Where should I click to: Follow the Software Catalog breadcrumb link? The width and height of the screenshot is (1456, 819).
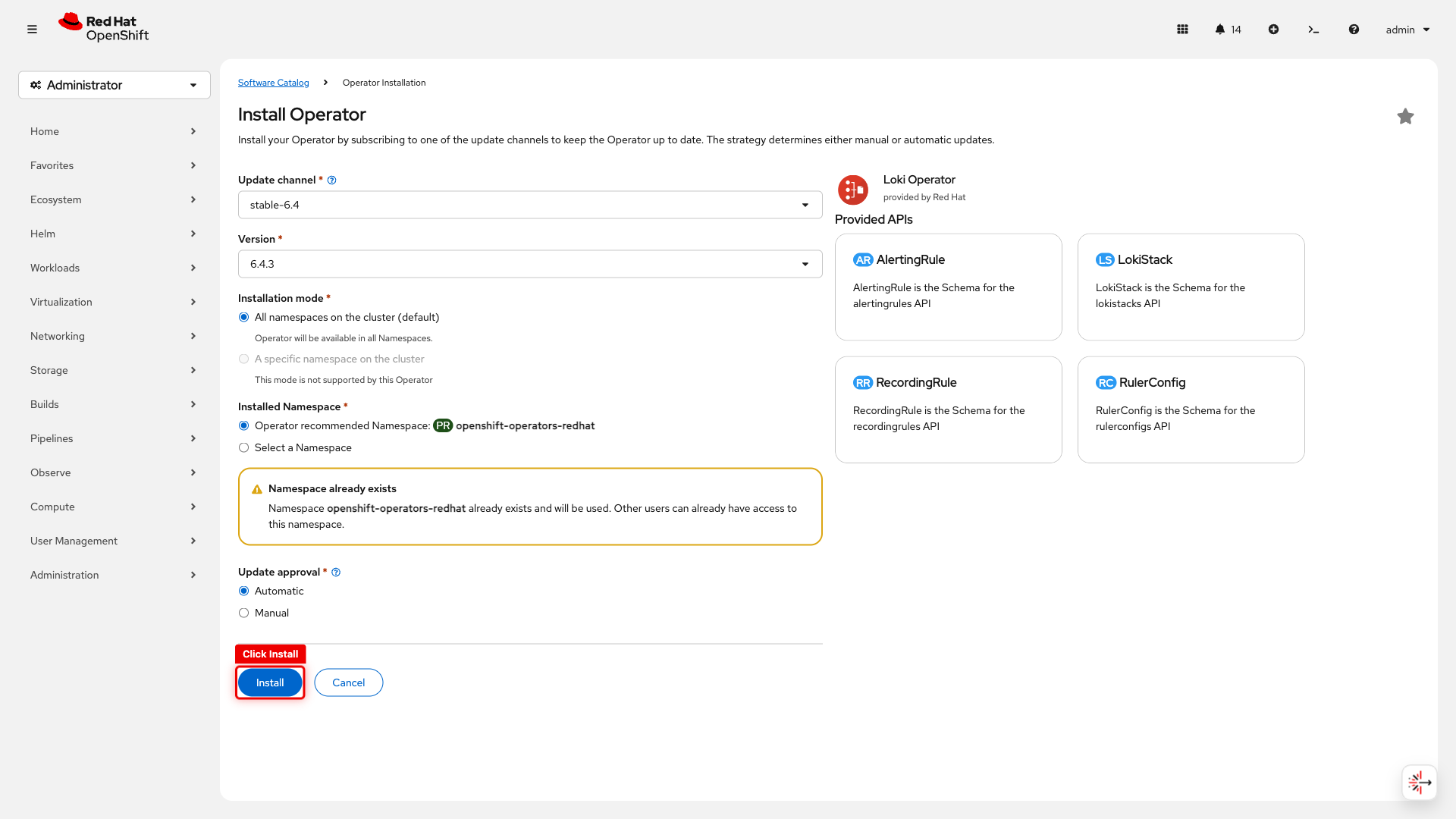273,82
